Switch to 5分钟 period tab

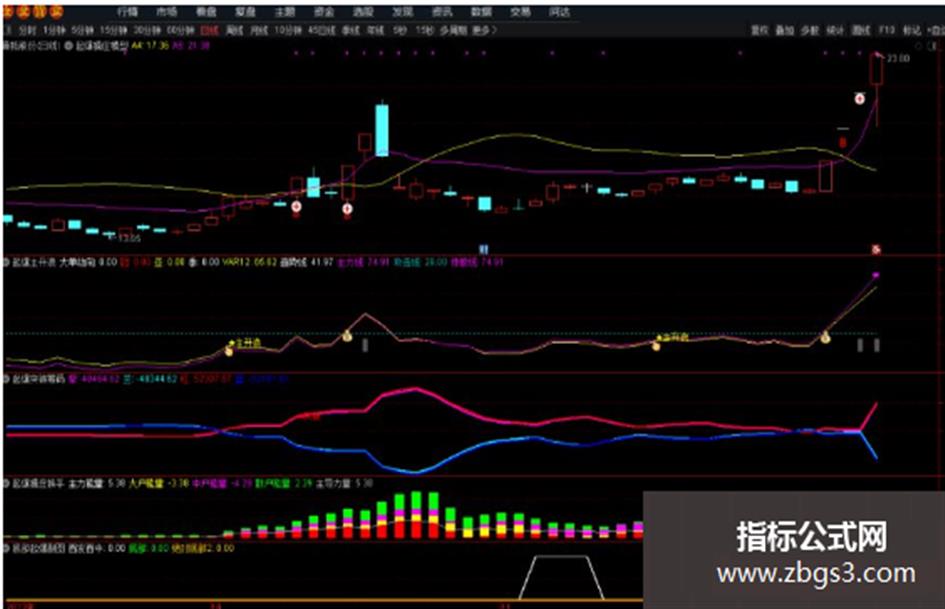coord(82,30)
